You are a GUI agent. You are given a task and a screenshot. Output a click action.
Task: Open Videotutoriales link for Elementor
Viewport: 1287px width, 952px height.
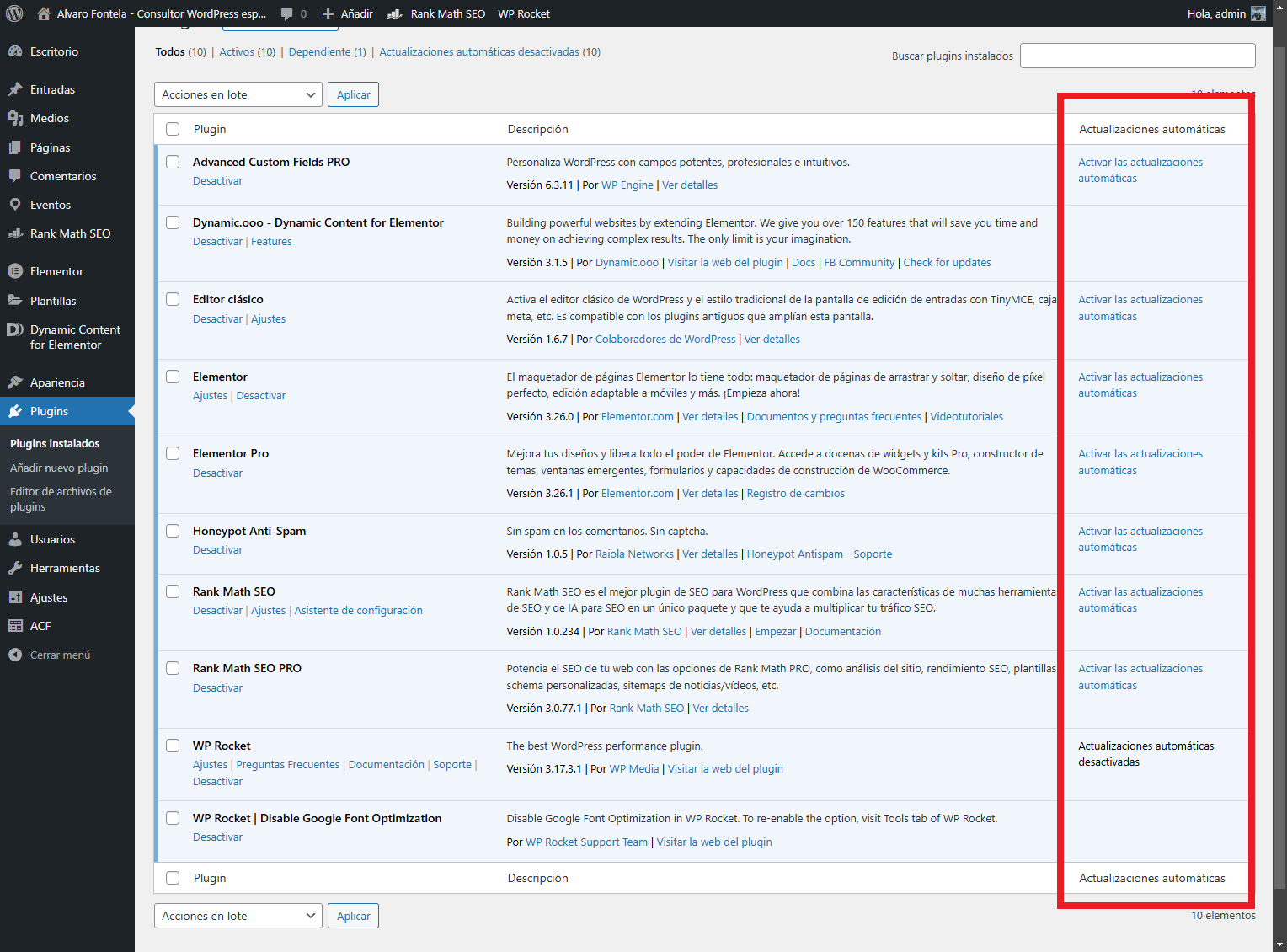tap(966, 417)
